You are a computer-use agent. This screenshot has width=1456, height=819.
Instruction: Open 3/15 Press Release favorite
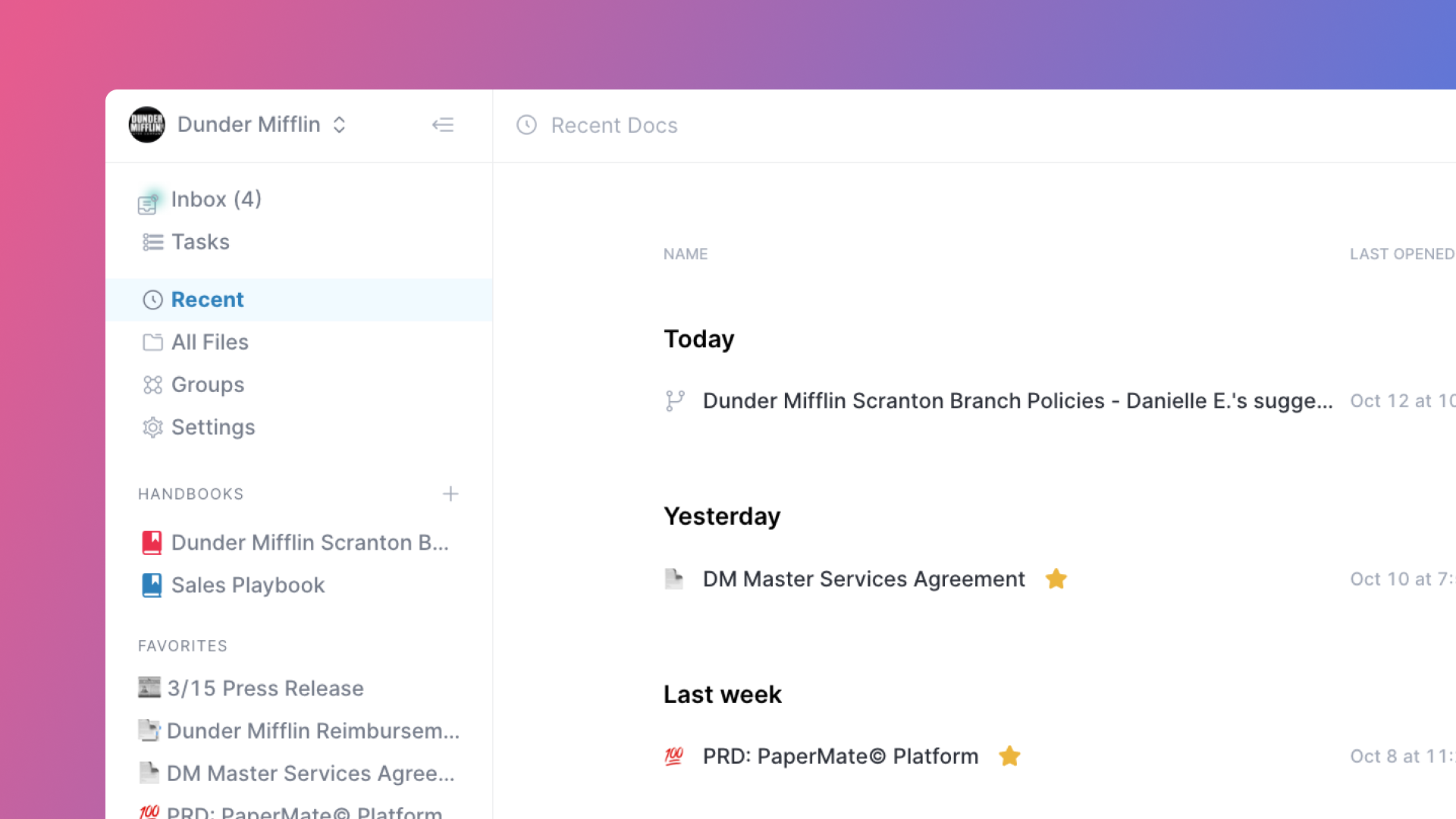point(265,689)
